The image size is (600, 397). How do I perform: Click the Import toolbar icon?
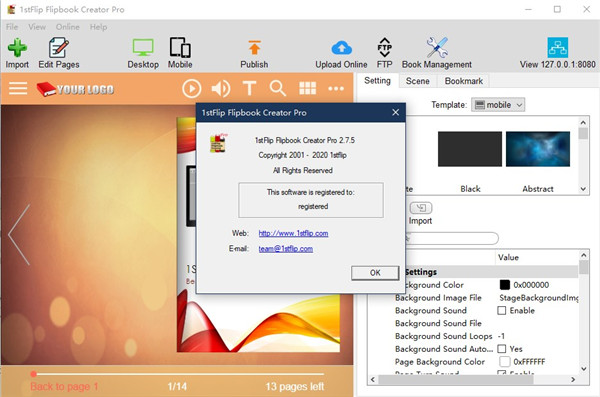click(x=17, y=48)
